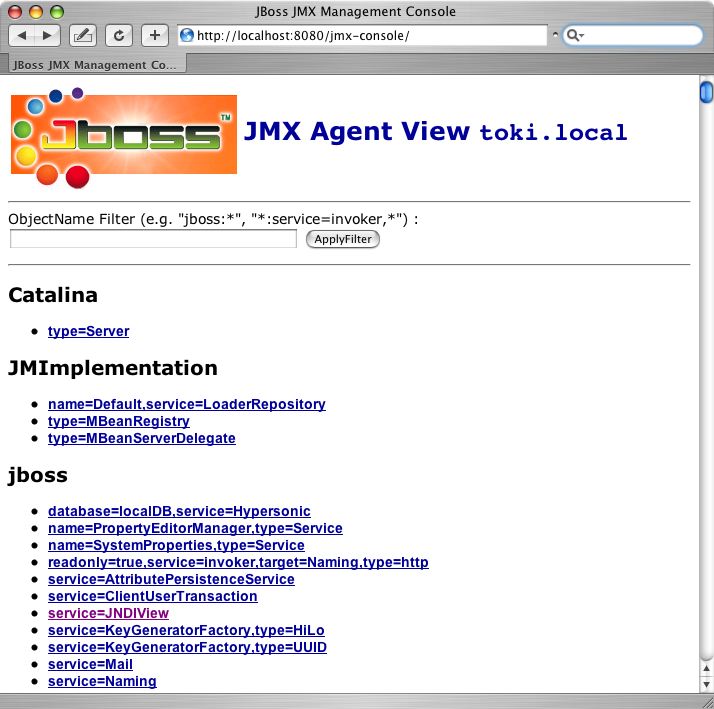Add a bookmark with the plus button

click(155, 36)
